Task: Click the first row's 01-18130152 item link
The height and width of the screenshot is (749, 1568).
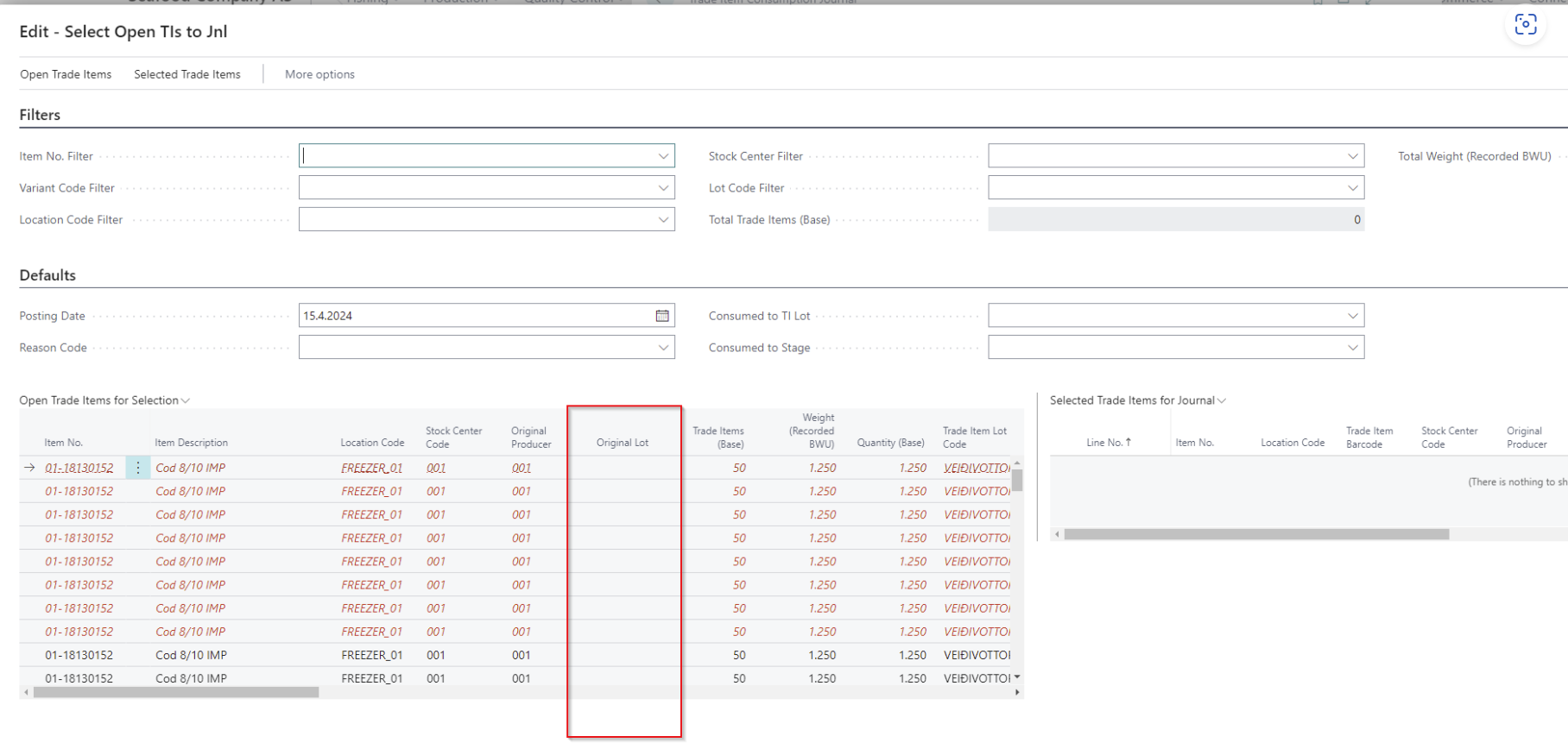Action: click(79, 468)
